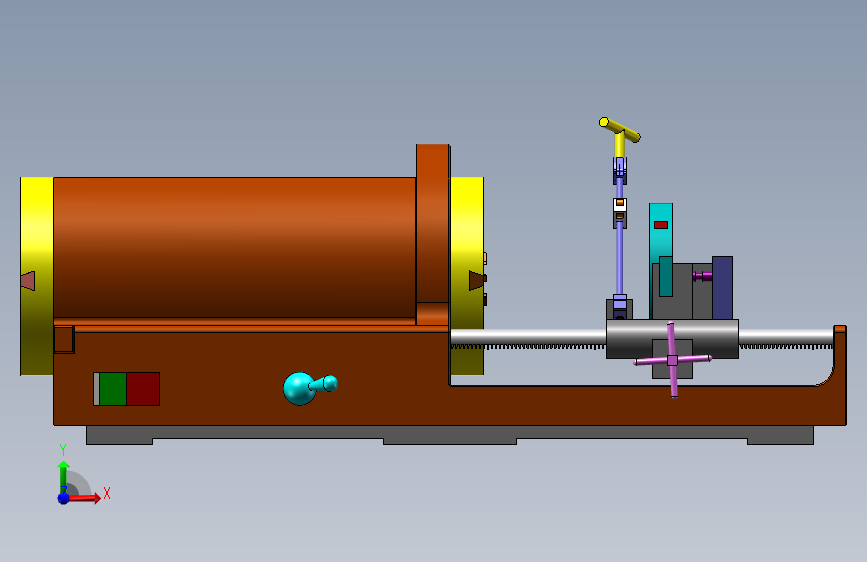Viewport: 867px width, 562px height.
Task: Click the blue Z axis ball of the triad
Action: tap(64, 498)
